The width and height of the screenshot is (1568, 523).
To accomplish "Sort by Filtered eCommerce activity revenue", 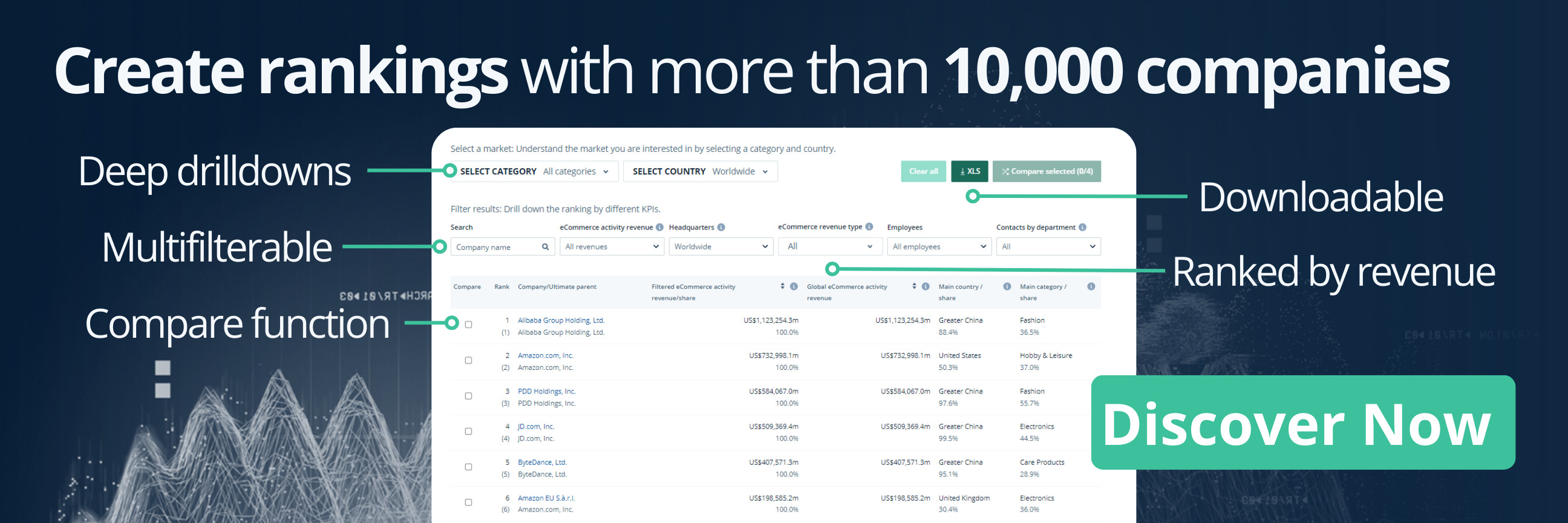I will (x=782, y=286).
